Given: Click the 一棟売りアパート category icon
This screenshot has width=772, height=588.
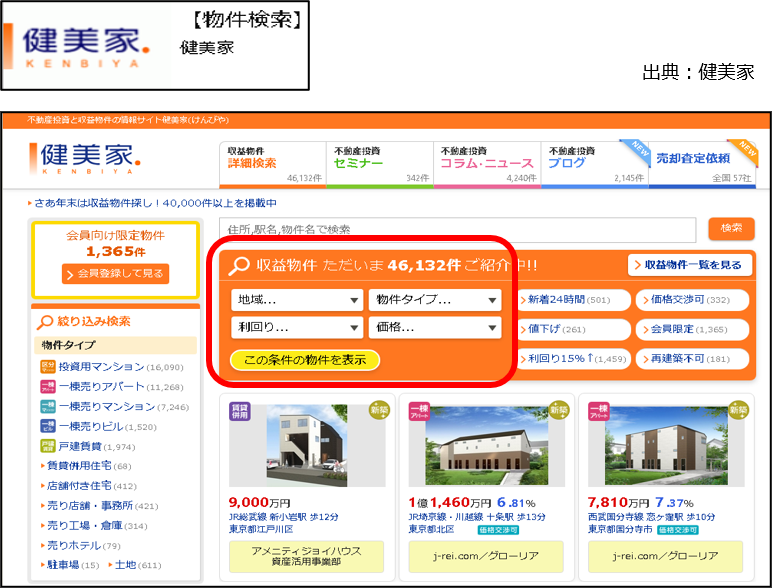Looking at the screenshot, I should pyautogui.click(x=47, y=387).
